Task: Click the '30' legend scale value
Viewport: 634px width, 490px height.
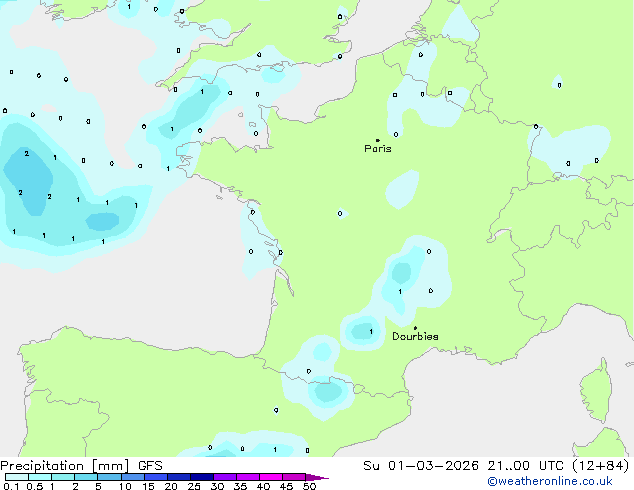Action: pos(217,486)
